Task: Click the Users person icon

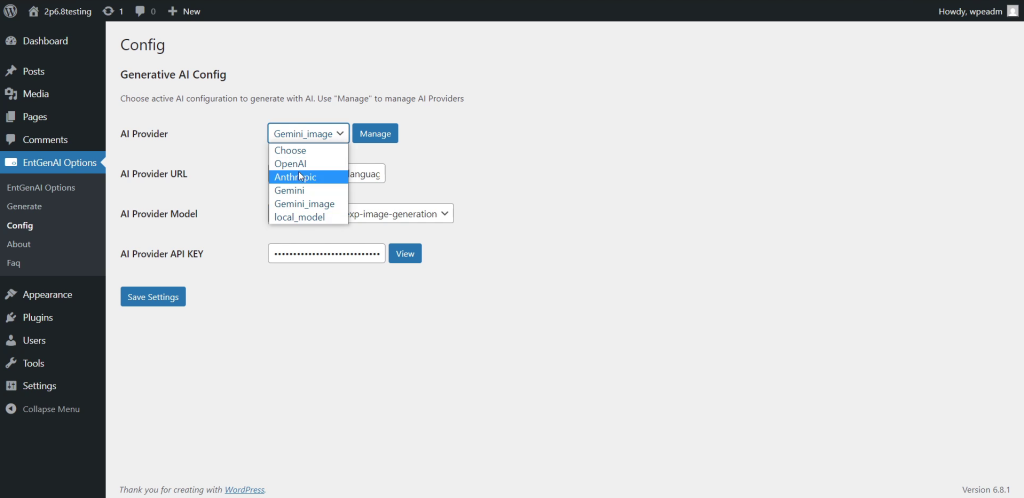Action: (x=11, y=340)
